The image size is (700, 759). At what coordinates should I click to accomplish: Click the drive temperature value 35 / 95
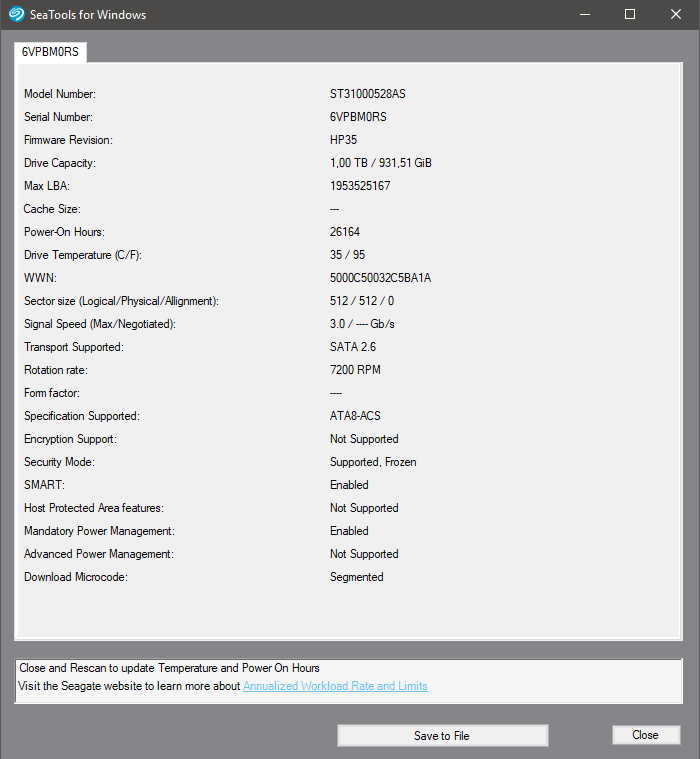(x=347, y=255)
